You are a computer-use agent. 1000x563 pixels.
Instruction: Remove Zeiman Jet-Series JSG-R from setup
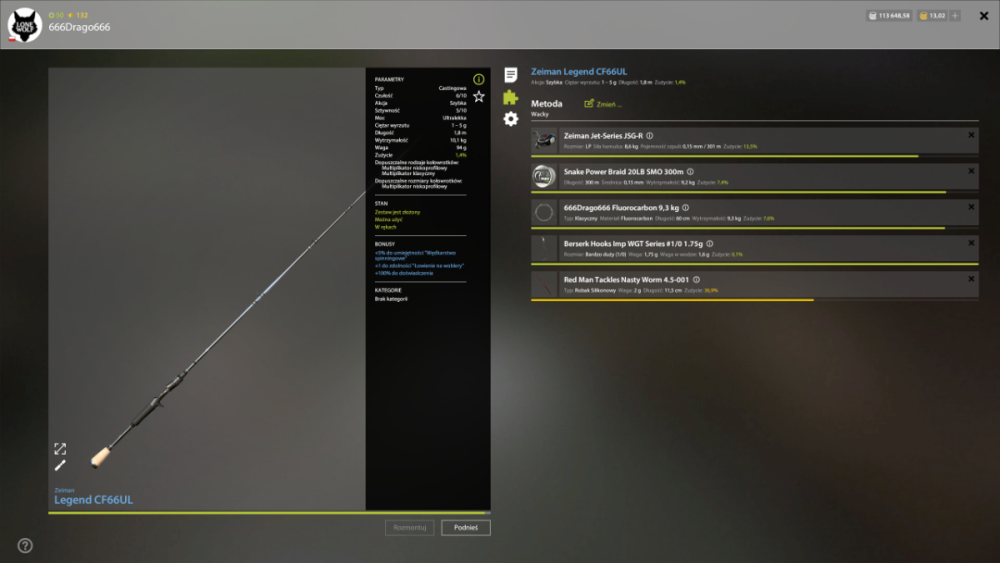[x=971, y=135]
